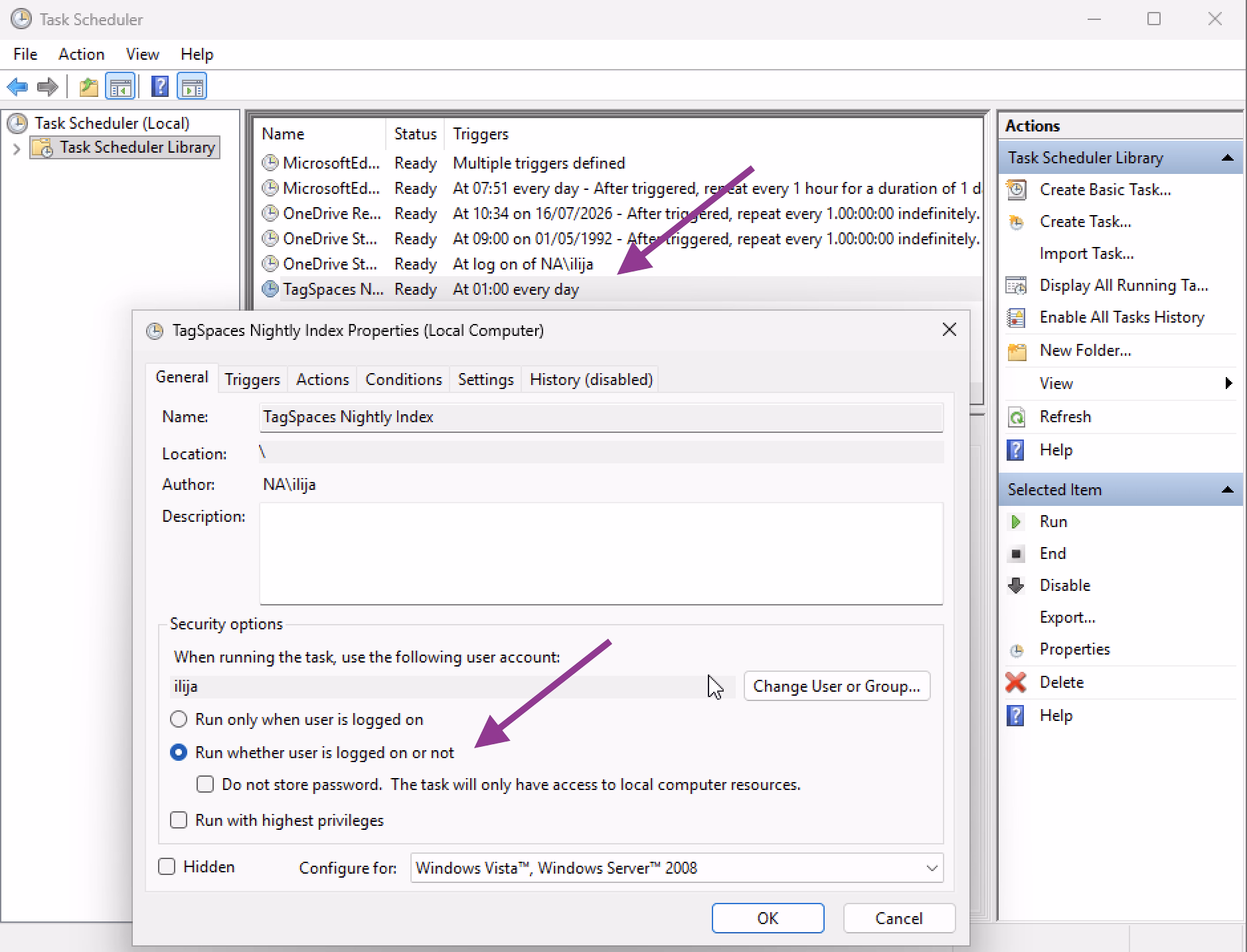The width and height of the screenshot is (1247, 952).
Task: Collapse the Selected Item actions section
Action: click(1228, 490)
